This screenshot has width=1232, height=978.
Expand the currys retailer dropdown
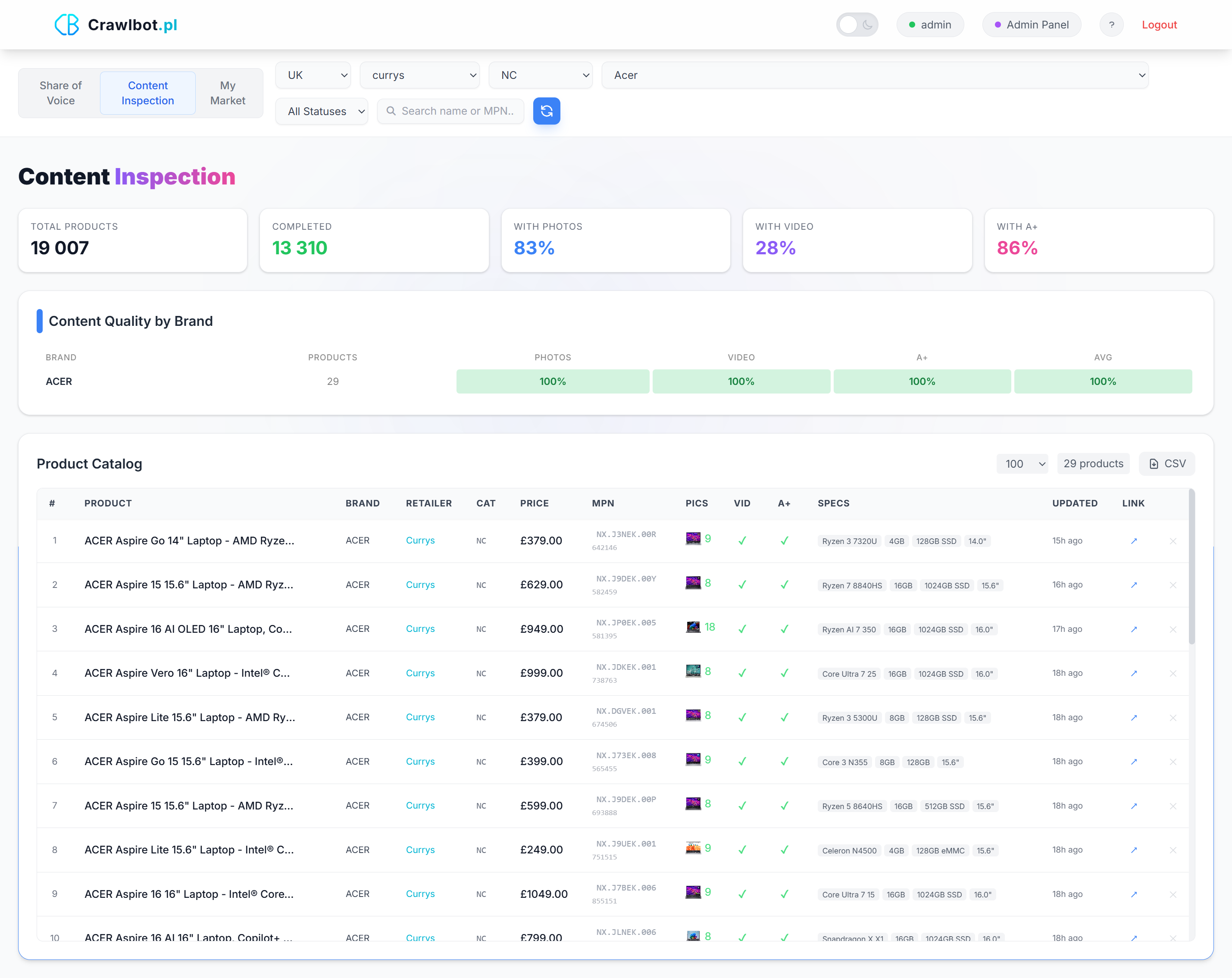click(420, 75)
